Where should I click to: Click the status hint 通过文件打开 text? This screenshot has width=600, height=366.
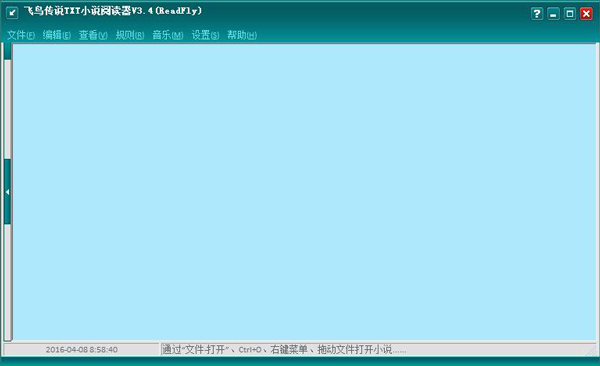click(284, 350)
